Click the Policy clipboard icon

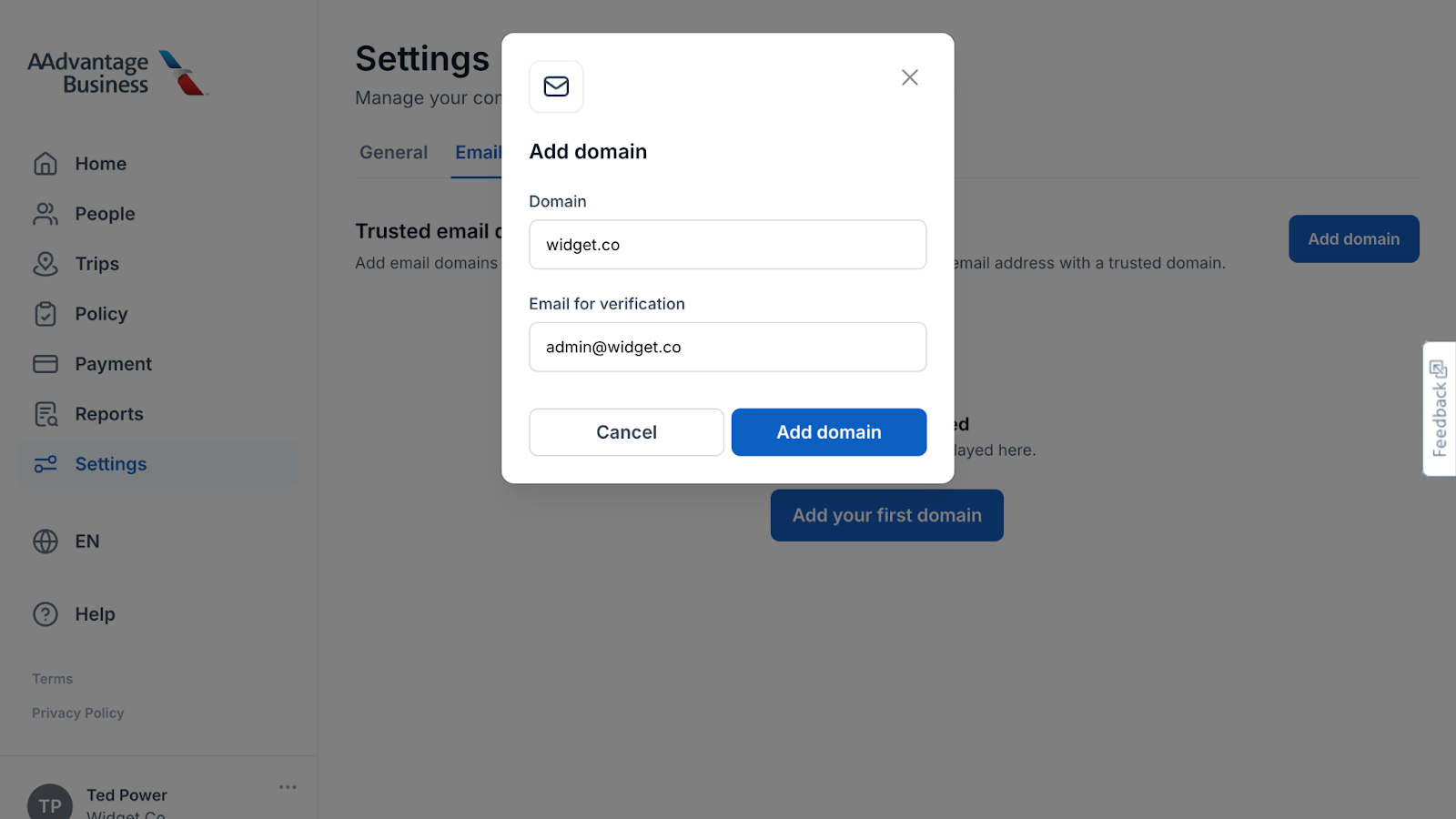(x=45, y=314)
